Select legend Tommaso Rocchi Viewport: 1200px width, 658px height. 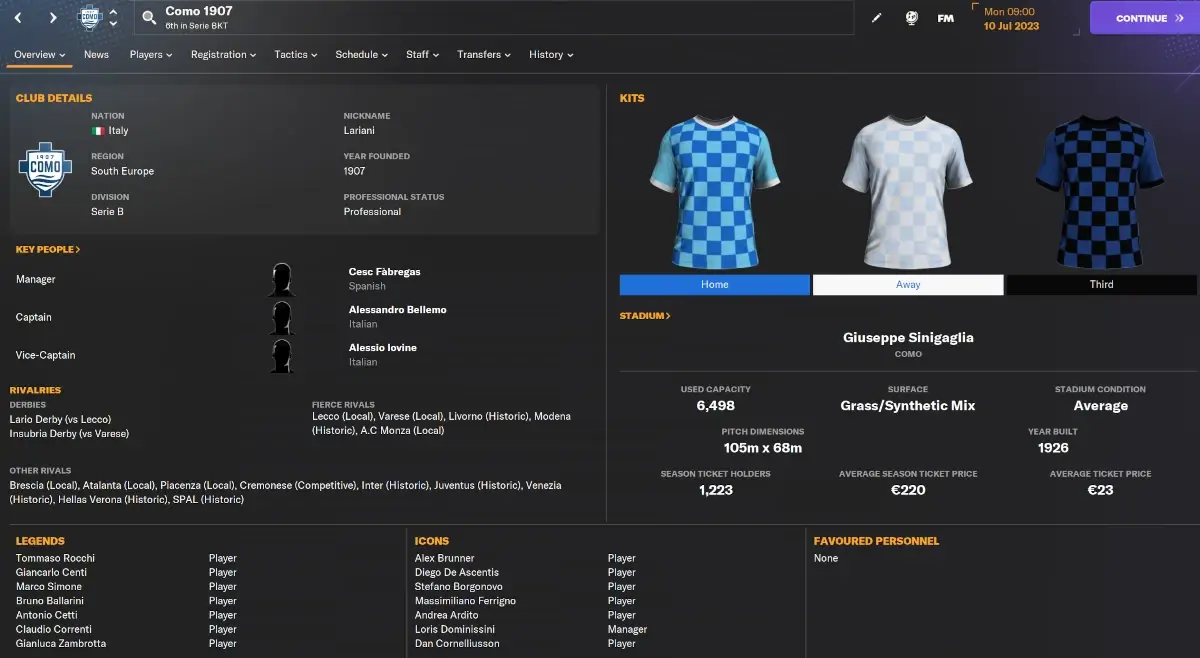pyautogui.click(x=56, y=558)
